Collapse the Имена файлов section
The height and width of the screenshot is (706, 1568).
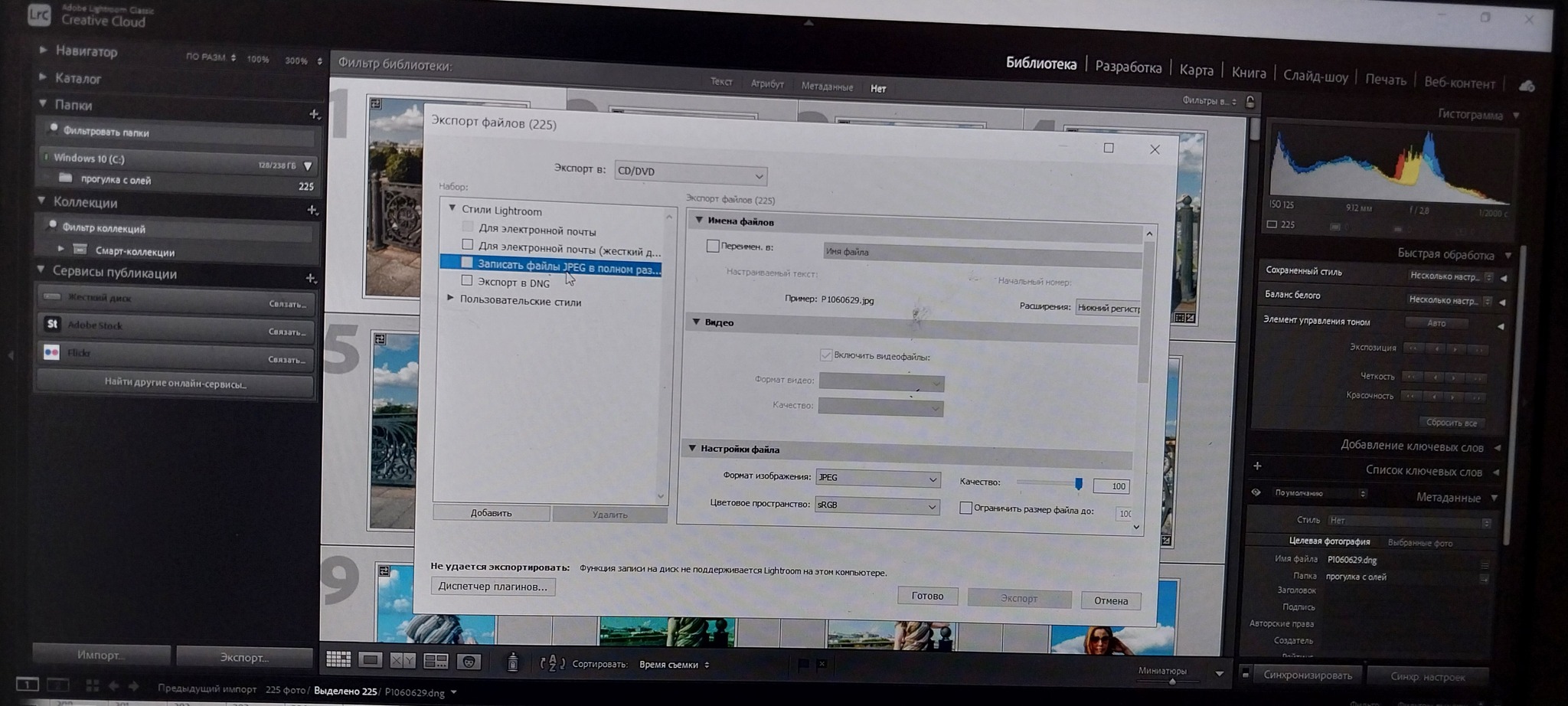tap(698, 220)
